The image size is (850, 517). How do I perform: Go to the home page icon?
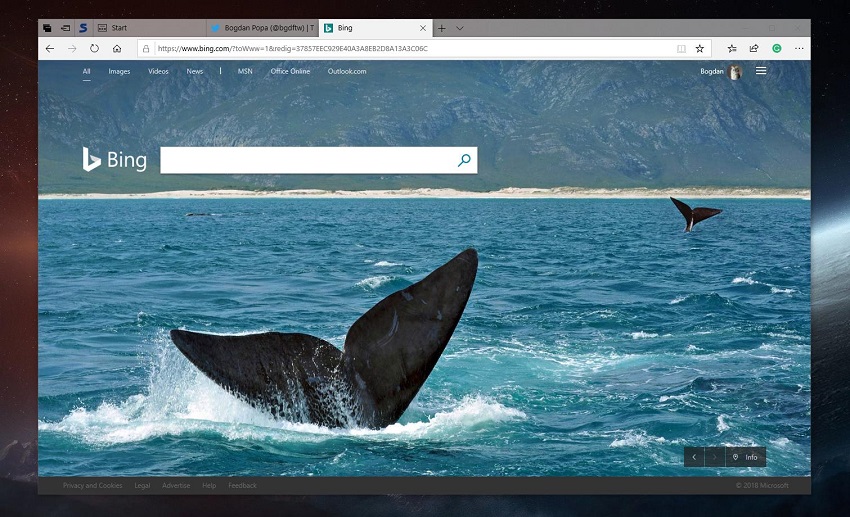(x=117, y=48)
